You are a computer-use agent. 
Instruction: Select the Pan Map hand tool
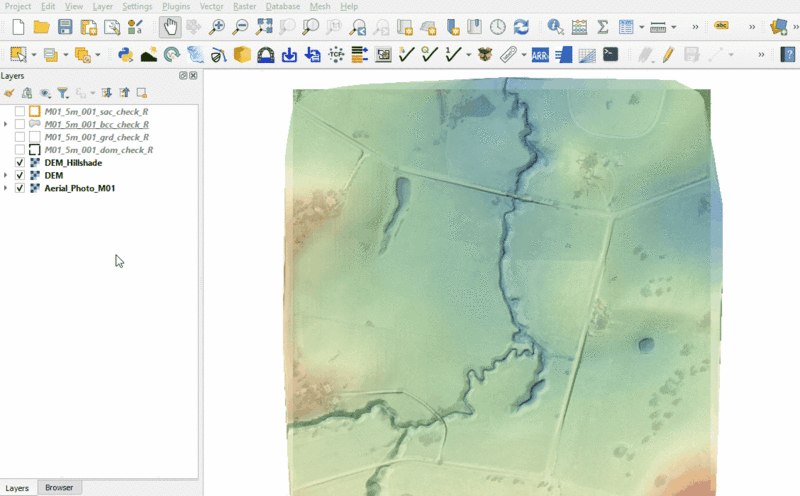tap(170, 27)
